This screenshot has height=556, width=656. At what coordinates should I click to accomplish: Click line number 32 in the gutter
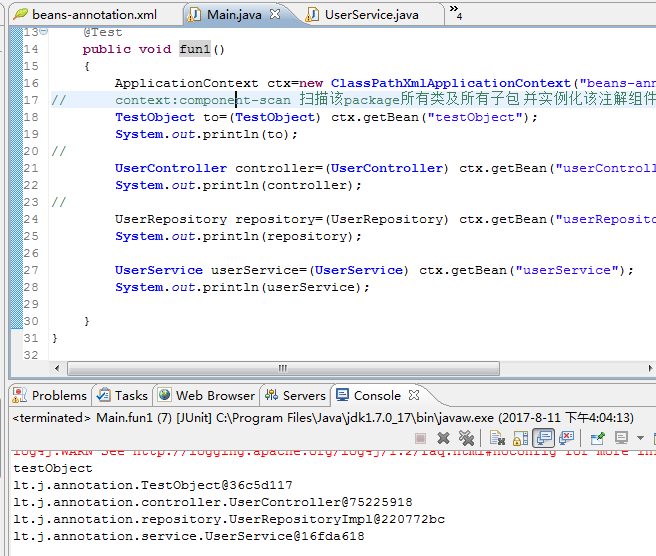pos(31,355)
